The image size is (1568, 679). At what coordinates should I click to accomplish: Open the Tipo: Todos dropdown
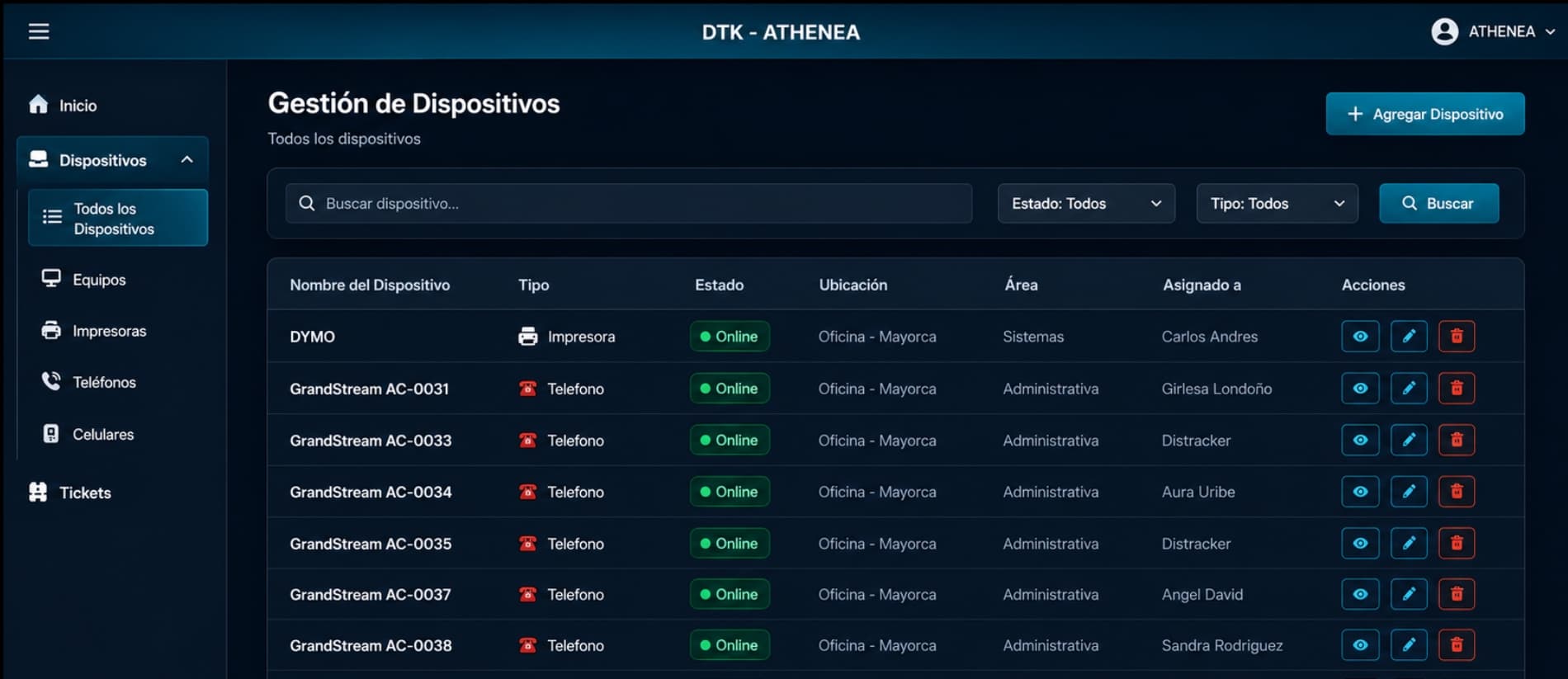tap(1277, 204)
